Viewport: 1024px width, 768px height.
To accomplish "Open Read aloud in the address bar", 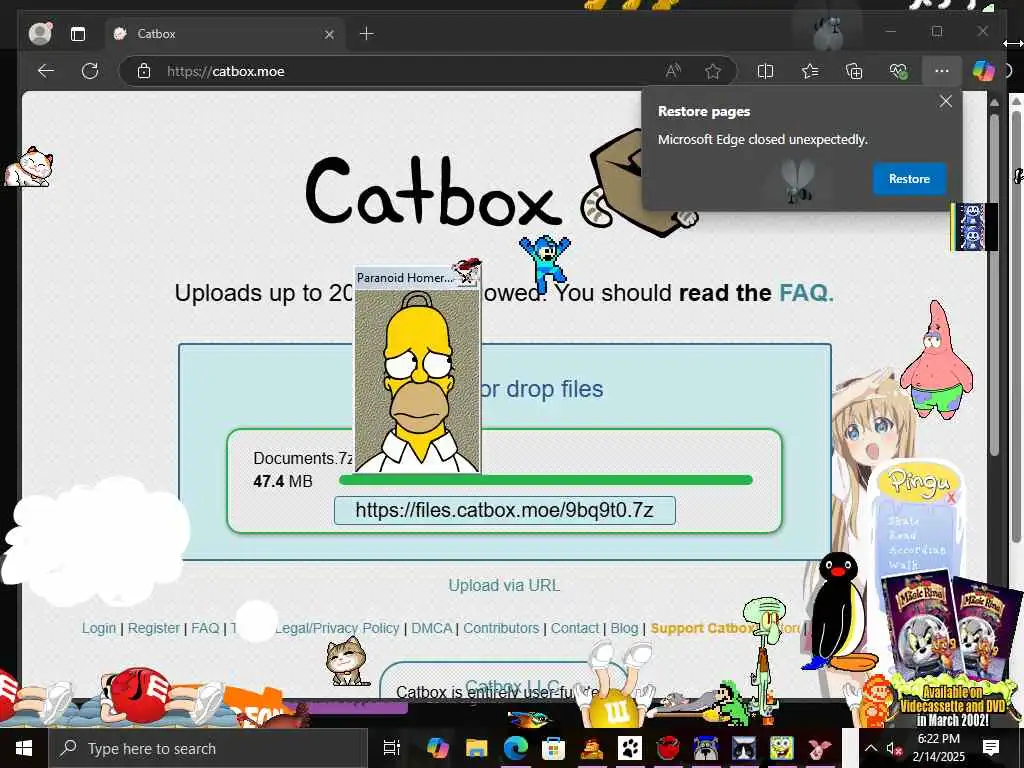I will coord(673,71).
